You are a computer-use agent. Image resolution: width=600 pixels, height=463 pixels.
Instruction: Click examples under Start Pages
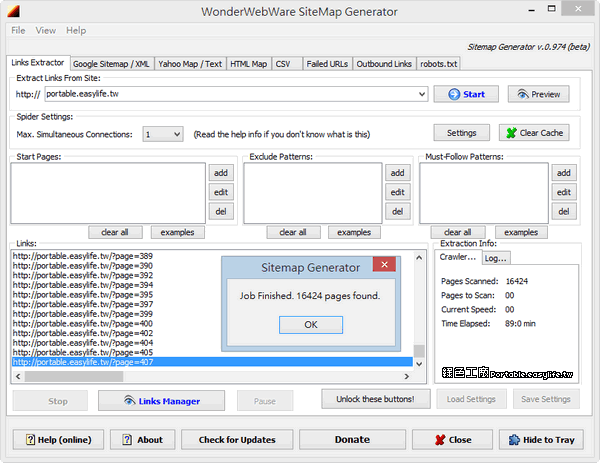[178, 232]
